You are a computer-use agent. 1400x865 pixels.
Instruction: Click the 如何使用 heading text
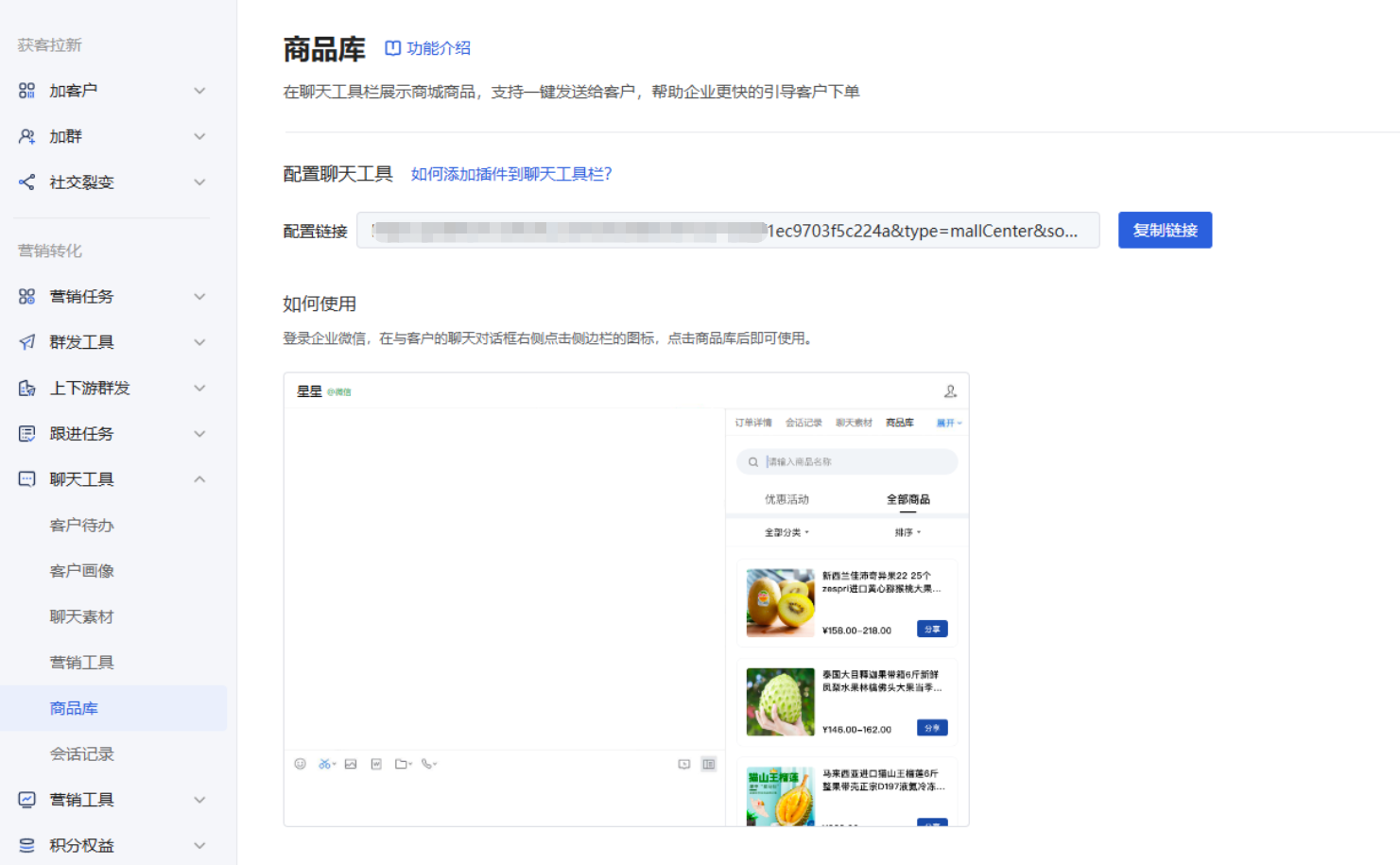click(x=320, y=304)
